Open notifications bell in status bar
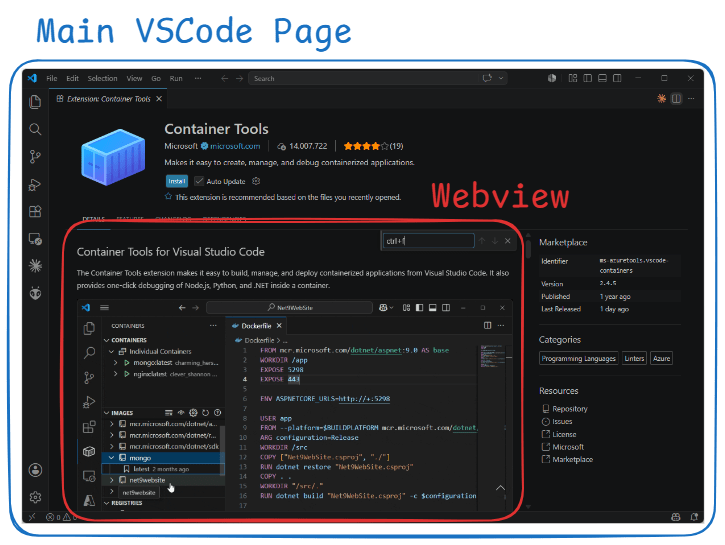This screenshot has height=545, width=725. [x=694, y=517]
